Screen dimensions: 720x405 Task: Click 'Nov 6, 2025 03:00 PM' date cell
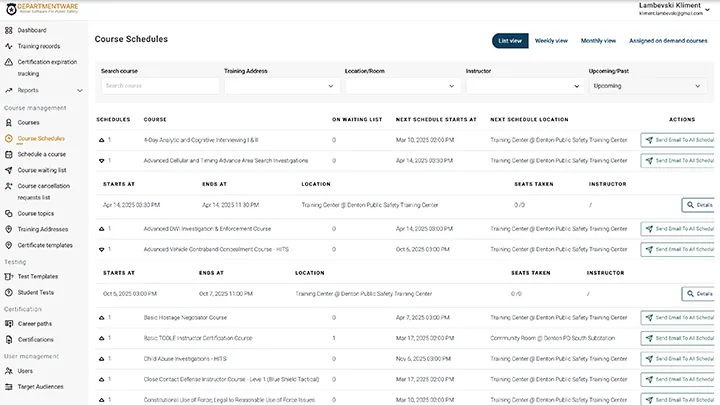click(423, 359)
